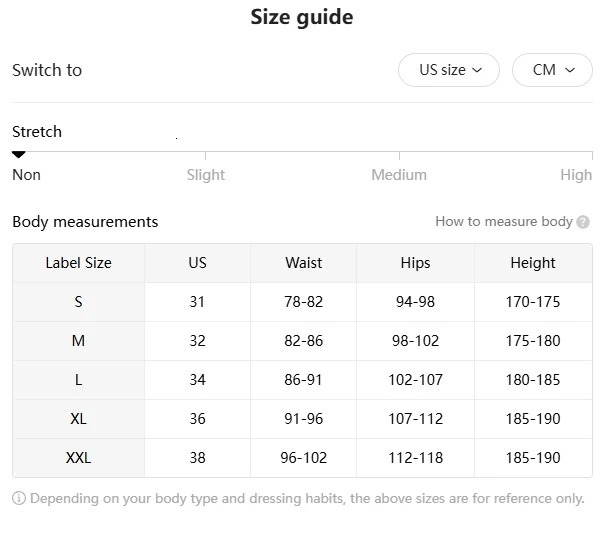Click the How to measure body link

pos(503,222)
